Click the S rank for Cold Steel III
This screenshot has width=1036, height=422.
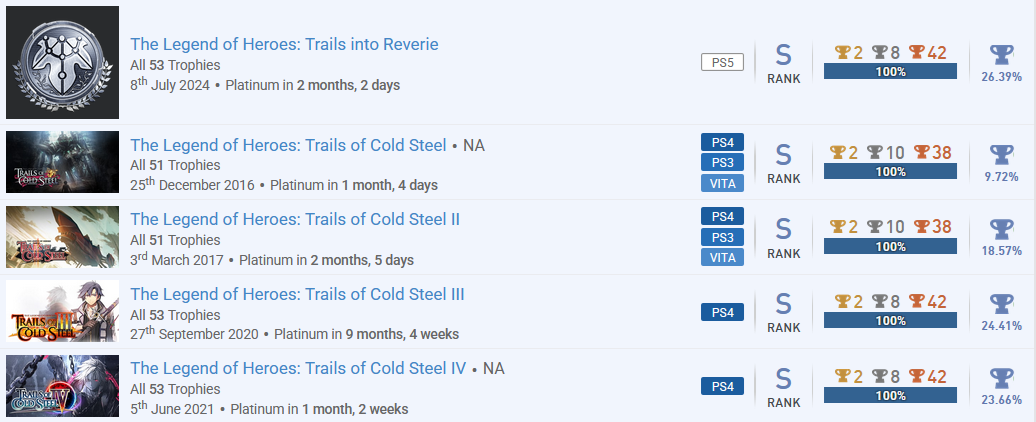point(784,312)
